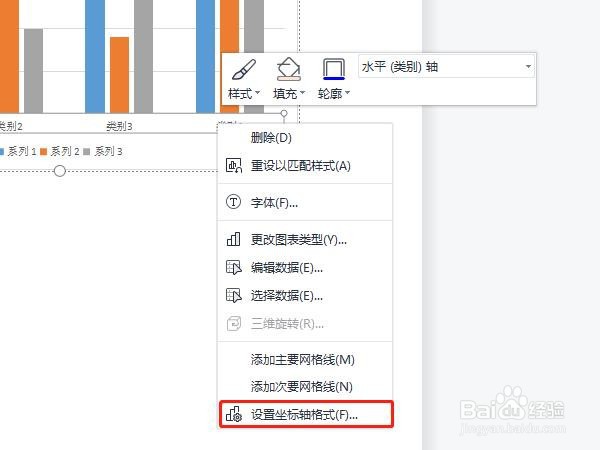
Task: Click the Fill paint bucket icon
Action: pos(289,69)
